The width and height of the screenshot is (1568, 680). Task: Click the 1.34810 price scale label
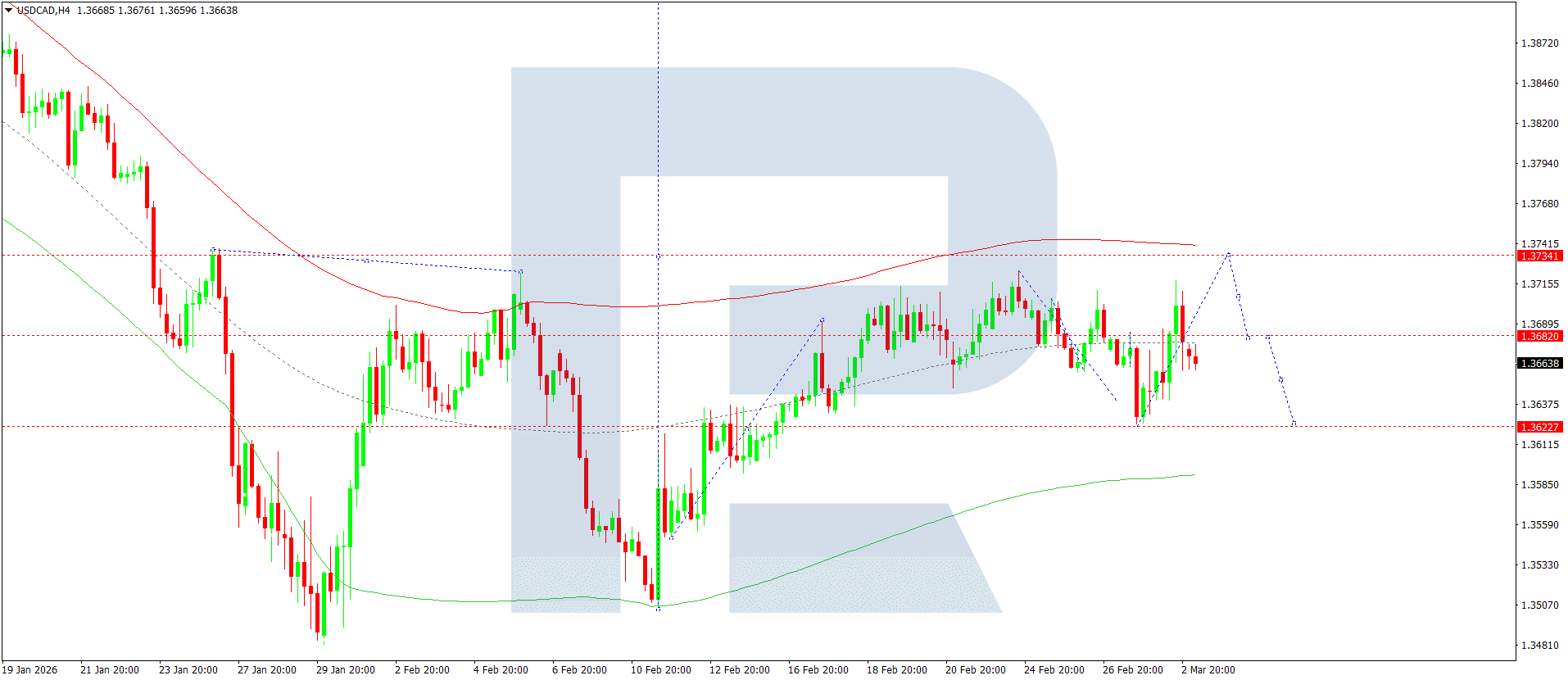(x=1539, y=646)
